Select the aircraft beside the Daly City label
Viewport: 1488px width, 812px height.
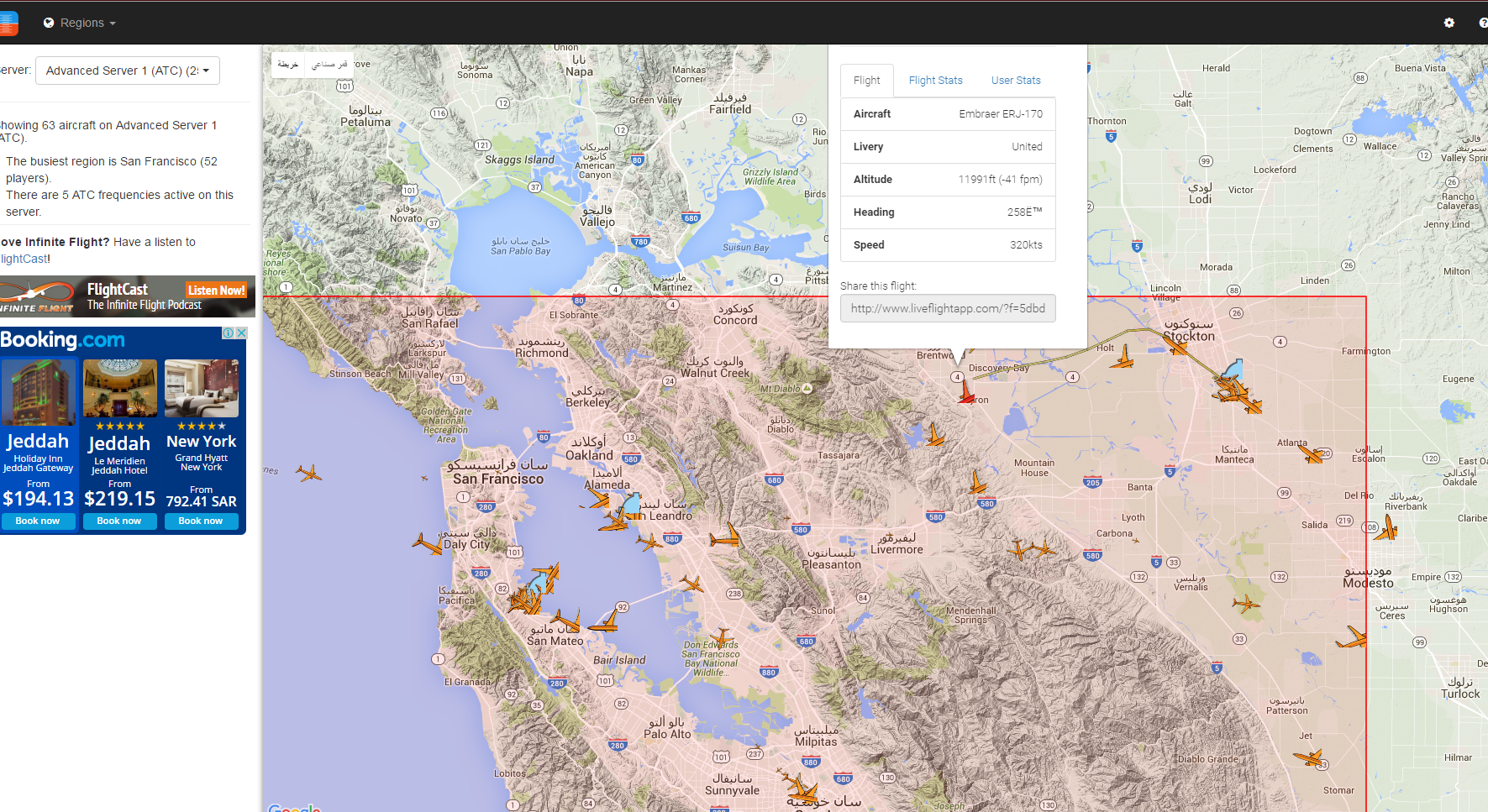pos(429,544)
